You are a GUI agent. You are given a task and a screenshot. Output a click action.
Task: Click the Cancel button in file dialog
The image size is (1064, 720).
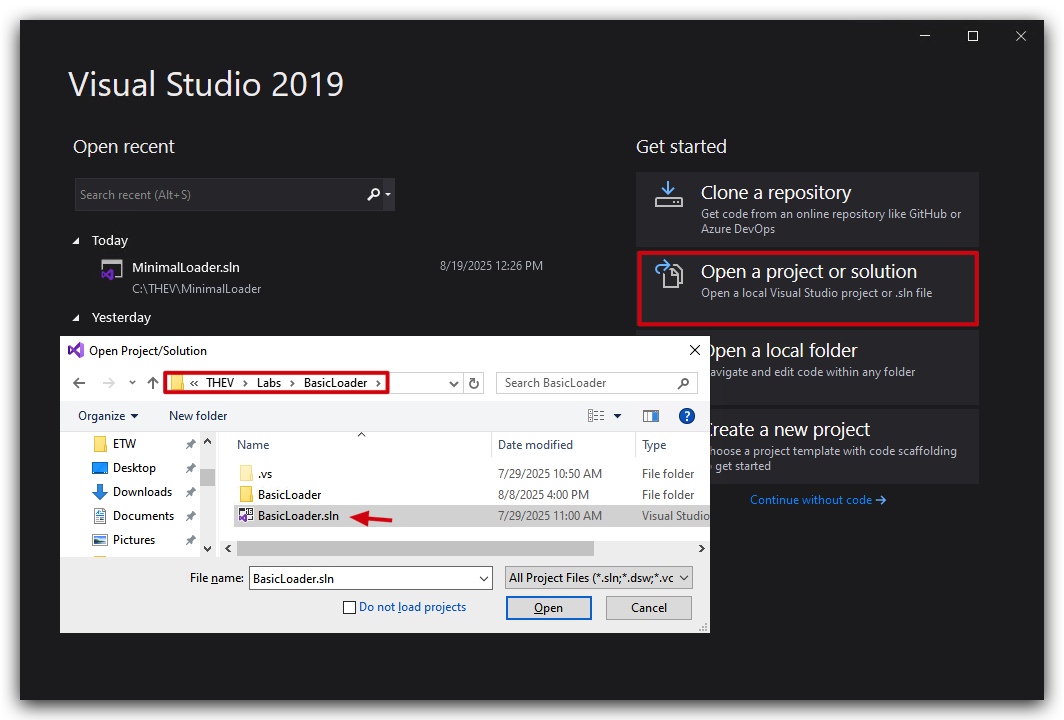click(649, 608)
